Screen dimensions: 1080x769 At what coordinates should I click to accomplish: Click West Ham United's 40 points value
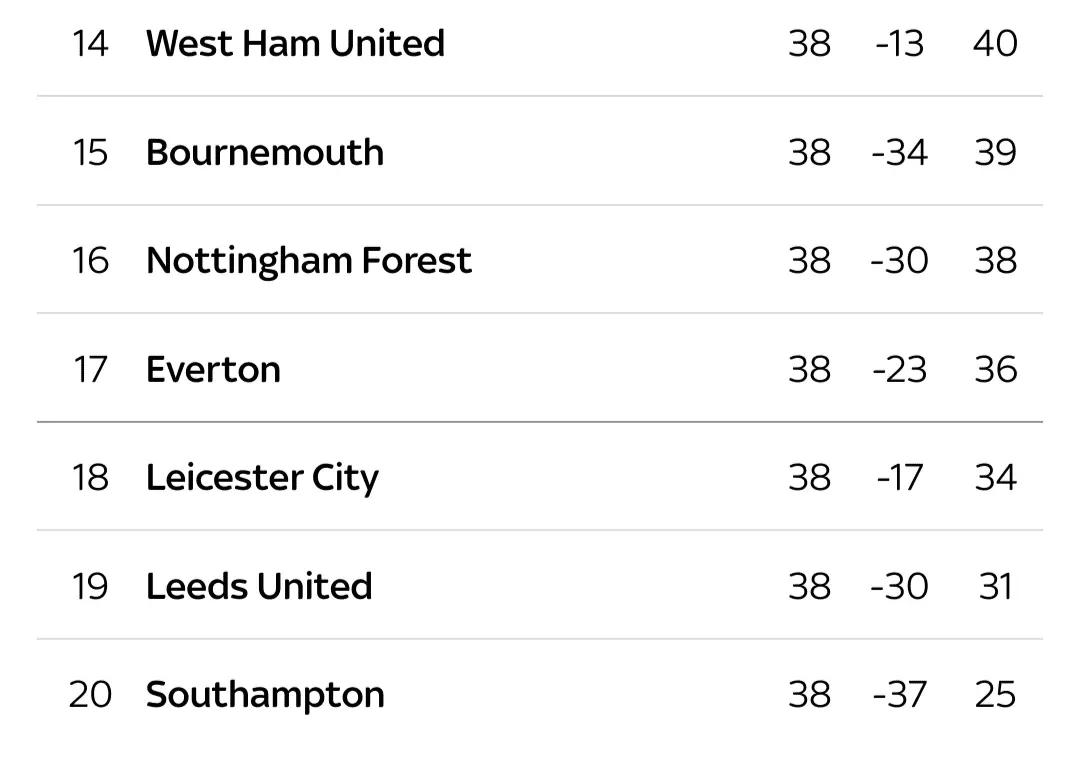coord(995,43)
